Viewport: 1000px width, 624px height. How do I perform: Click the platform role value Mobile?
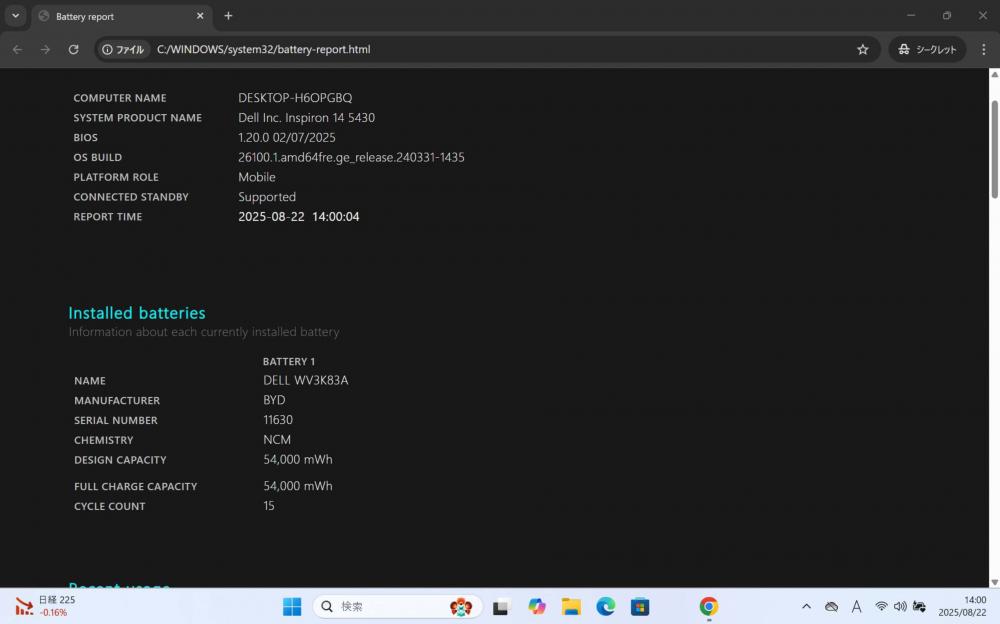257,177
